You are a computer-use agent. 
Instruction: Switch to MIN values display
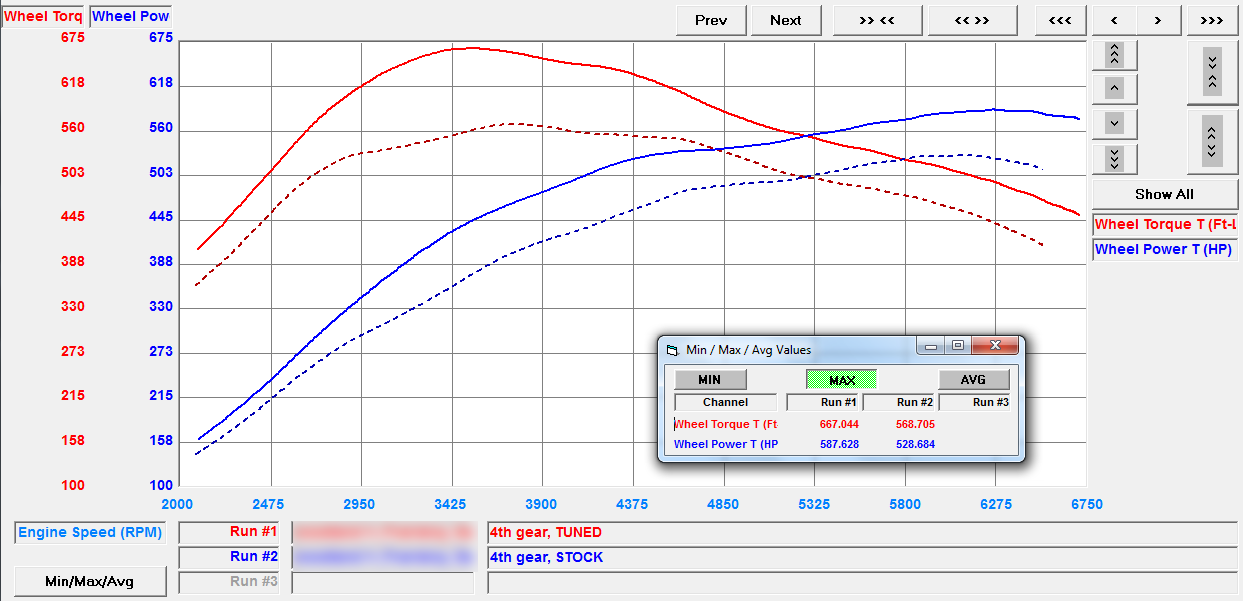click(710, 380)
